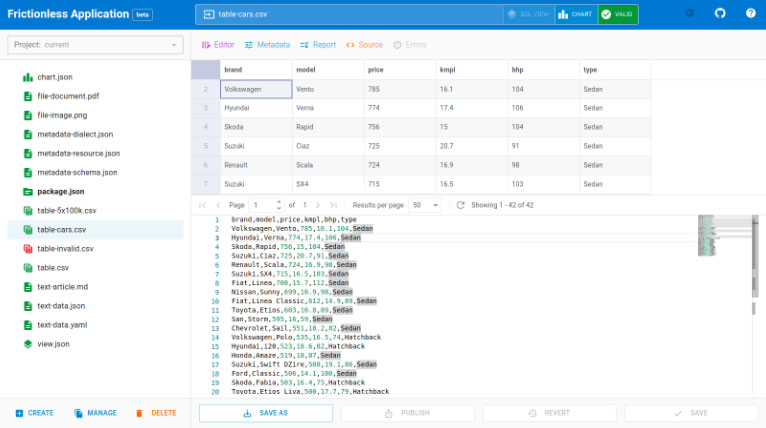Screen dimensions: 766x428
Task: Click the view.json layers icon
Action: pos(28,344)
